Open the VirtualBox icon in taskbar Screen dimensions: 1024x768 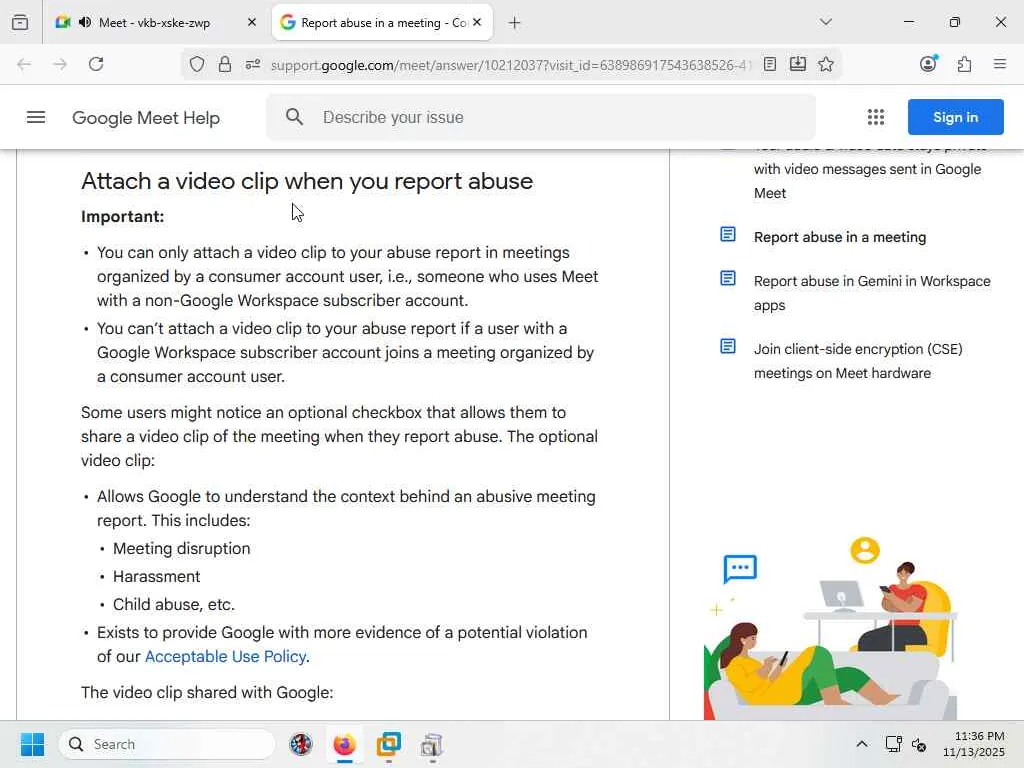389,744
